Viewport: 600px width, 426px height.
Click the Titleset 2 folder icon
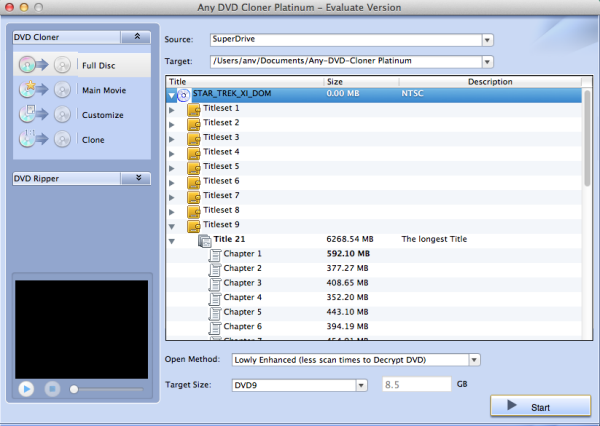point(194,124)
